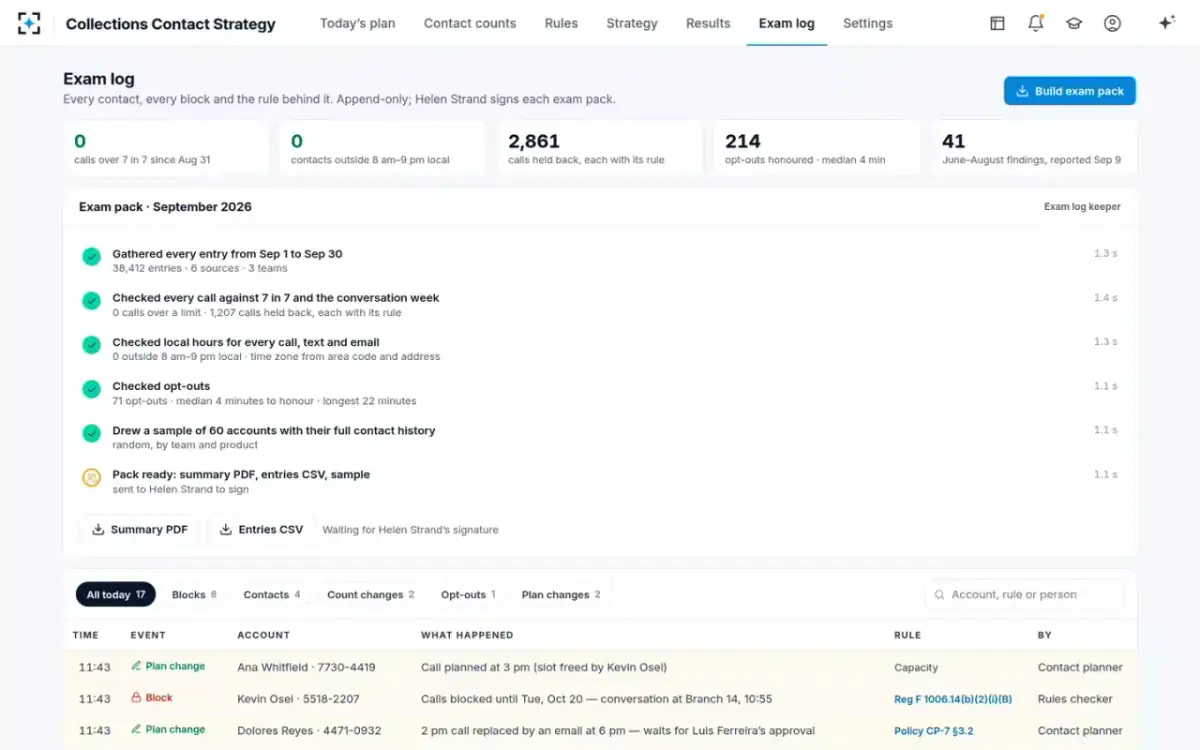Click the orange person icon beside Pack ready

point(91,478)
